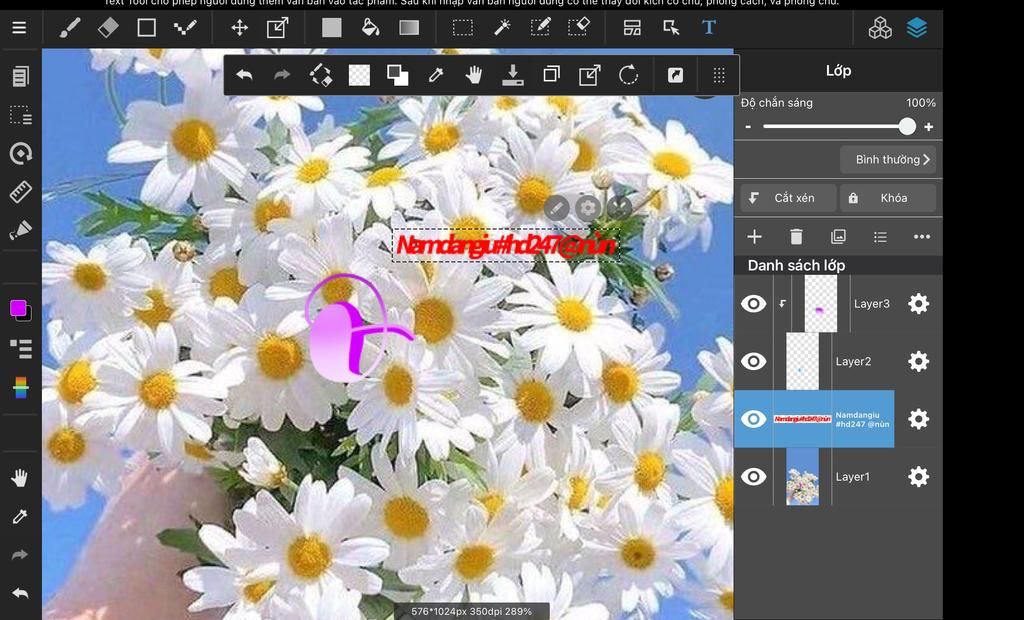This screenshot has width=1024, height=620.
Task: Click the hand pan icon in left sidebar
Action: click(20, 478)
